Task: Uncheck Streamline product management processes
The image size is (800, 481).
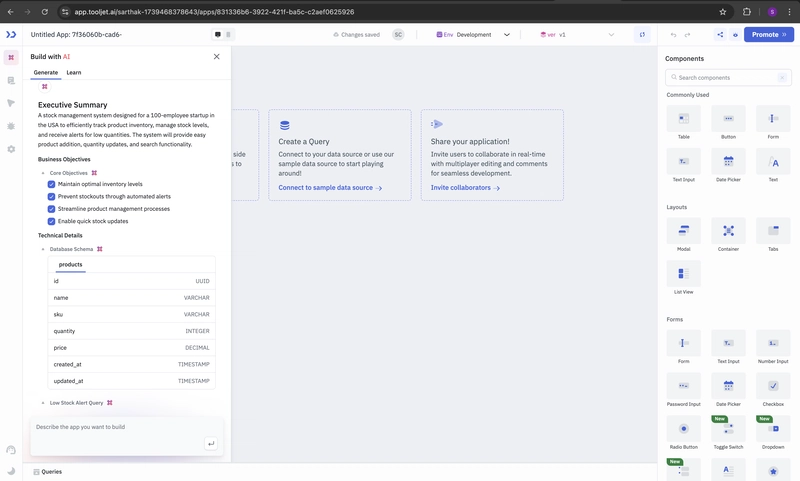Action: (x=52, y=209)
